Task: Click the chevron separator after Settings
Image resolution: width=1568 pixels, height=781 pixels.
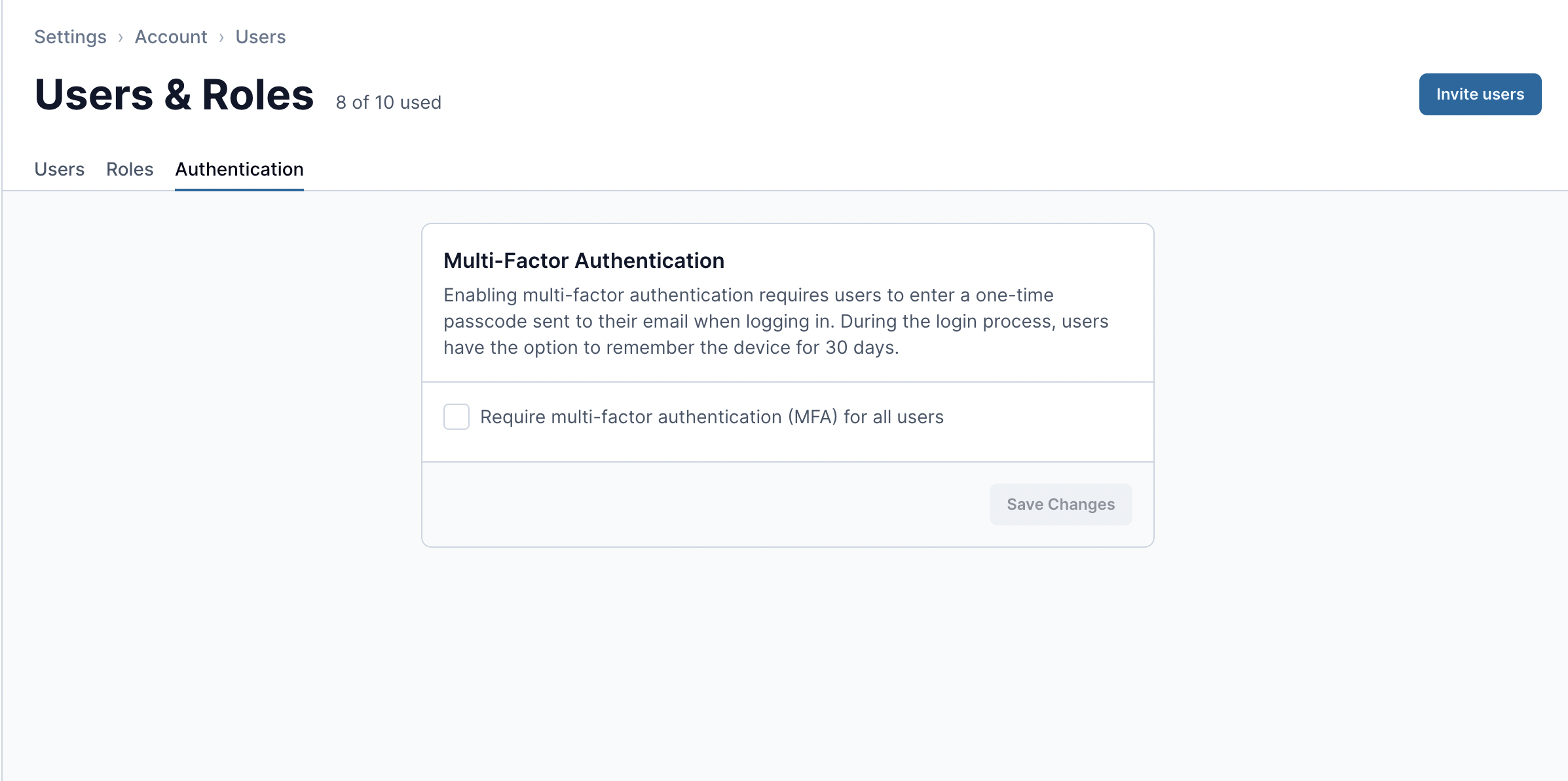Action: tap(121, 37)
